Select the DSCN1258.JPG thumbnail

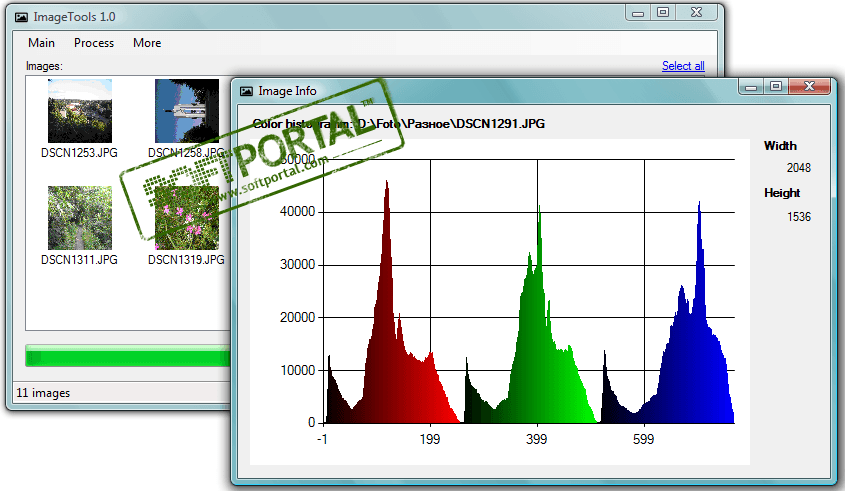click(187, 111)
